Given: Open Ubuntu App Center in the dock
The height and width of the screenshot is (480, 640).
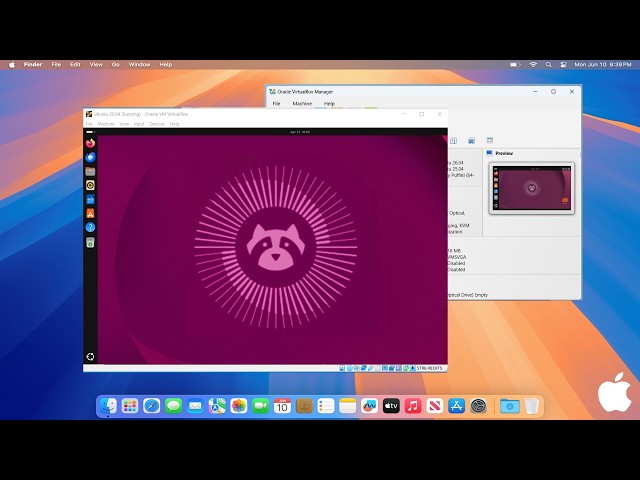Looking at the screenshot, I should pyautogui.click(x=90, y=213).
